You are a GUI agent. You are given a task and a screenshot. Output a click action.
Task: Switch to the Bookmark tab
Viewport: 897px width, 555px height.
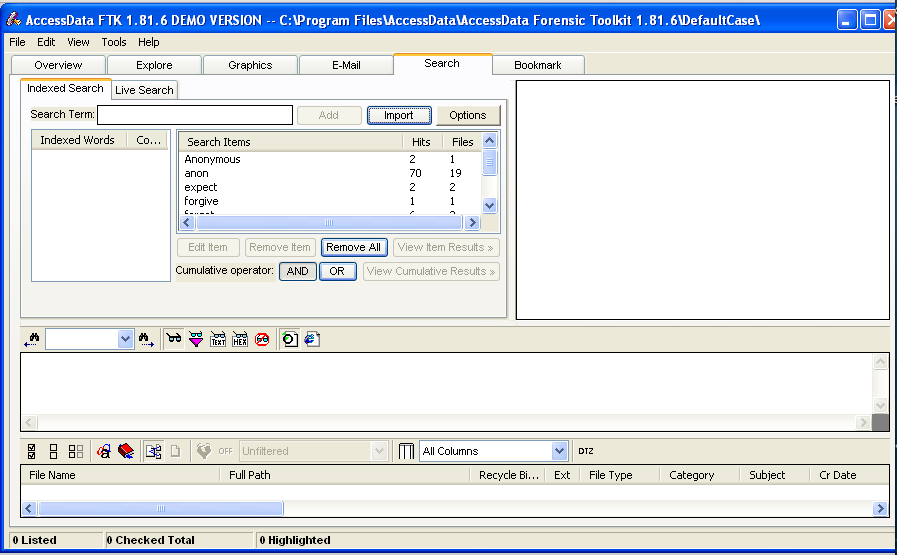(x=538, y=65)
